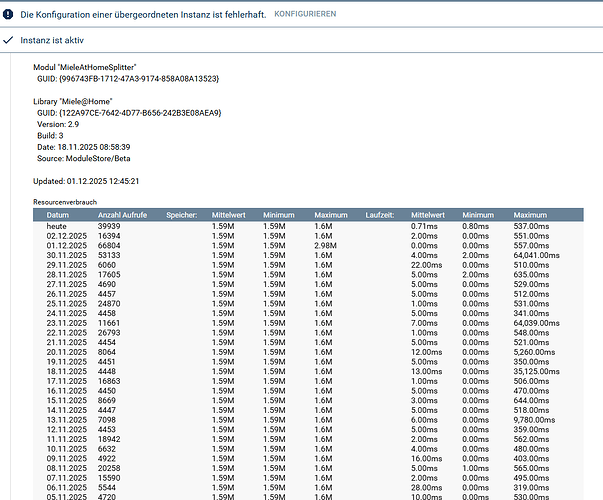Click the blue warning icon in top banner
Screen dimensions: 603x500
click(x=10, y=15)
